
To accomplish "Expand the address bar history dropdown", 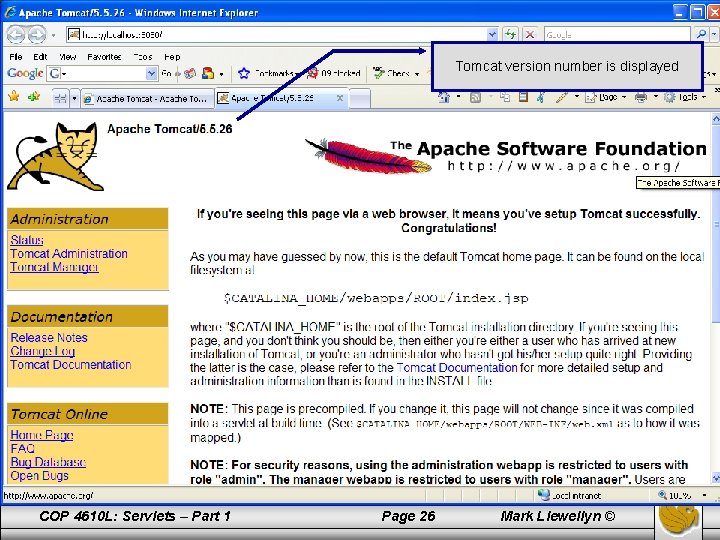I will pos(492,34).
